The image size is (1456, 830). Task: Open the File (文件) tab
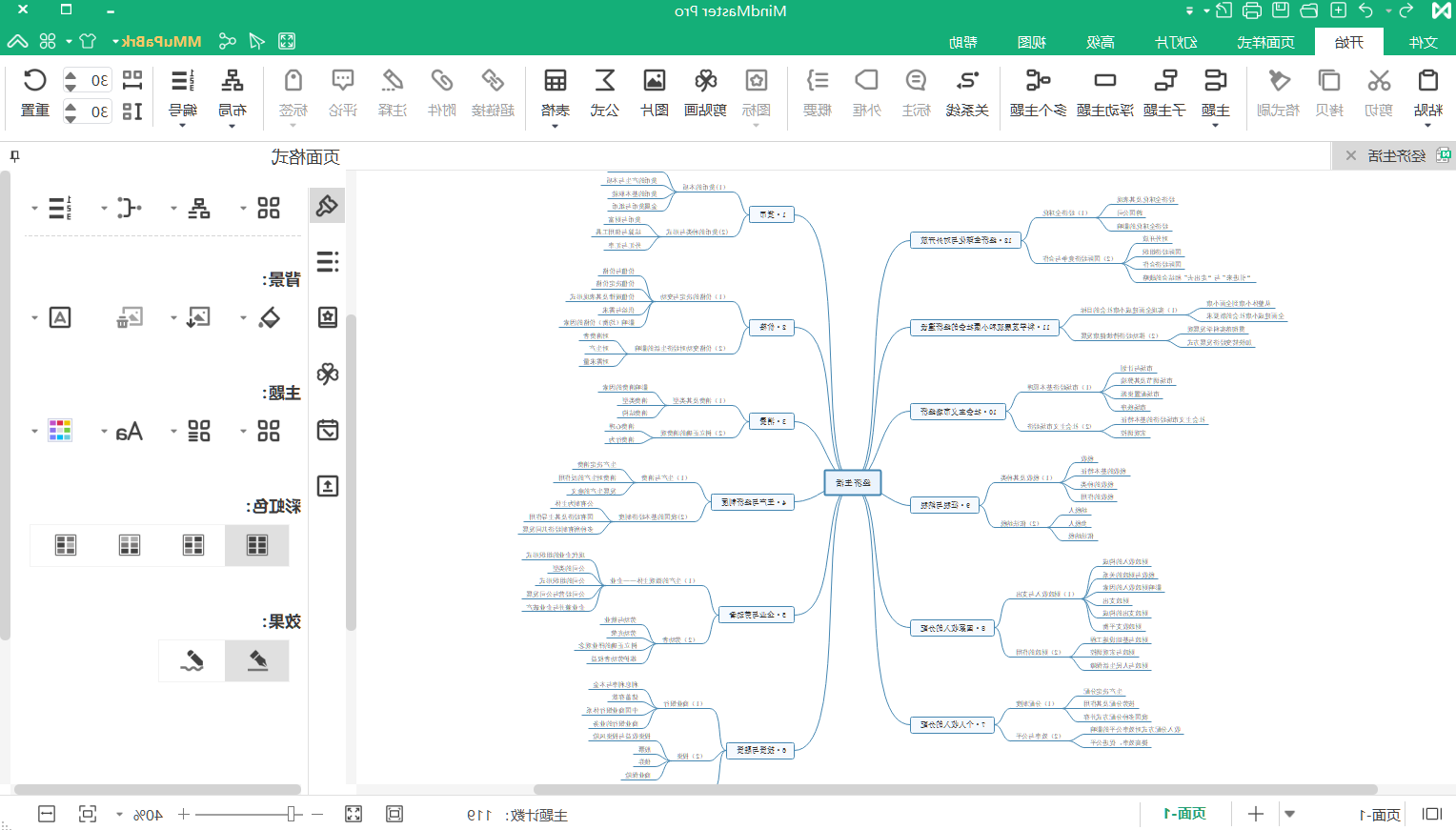pyautogui.click(x=1423, y=42)
